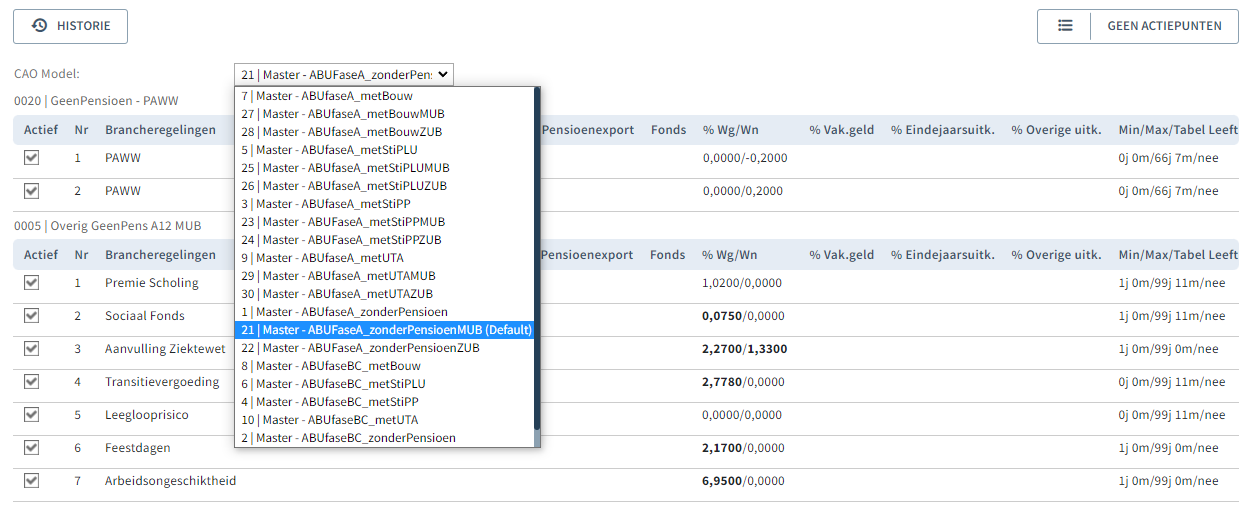Click the dropdown list scrollbar
1250x514 pixels.
click(536, 260)
